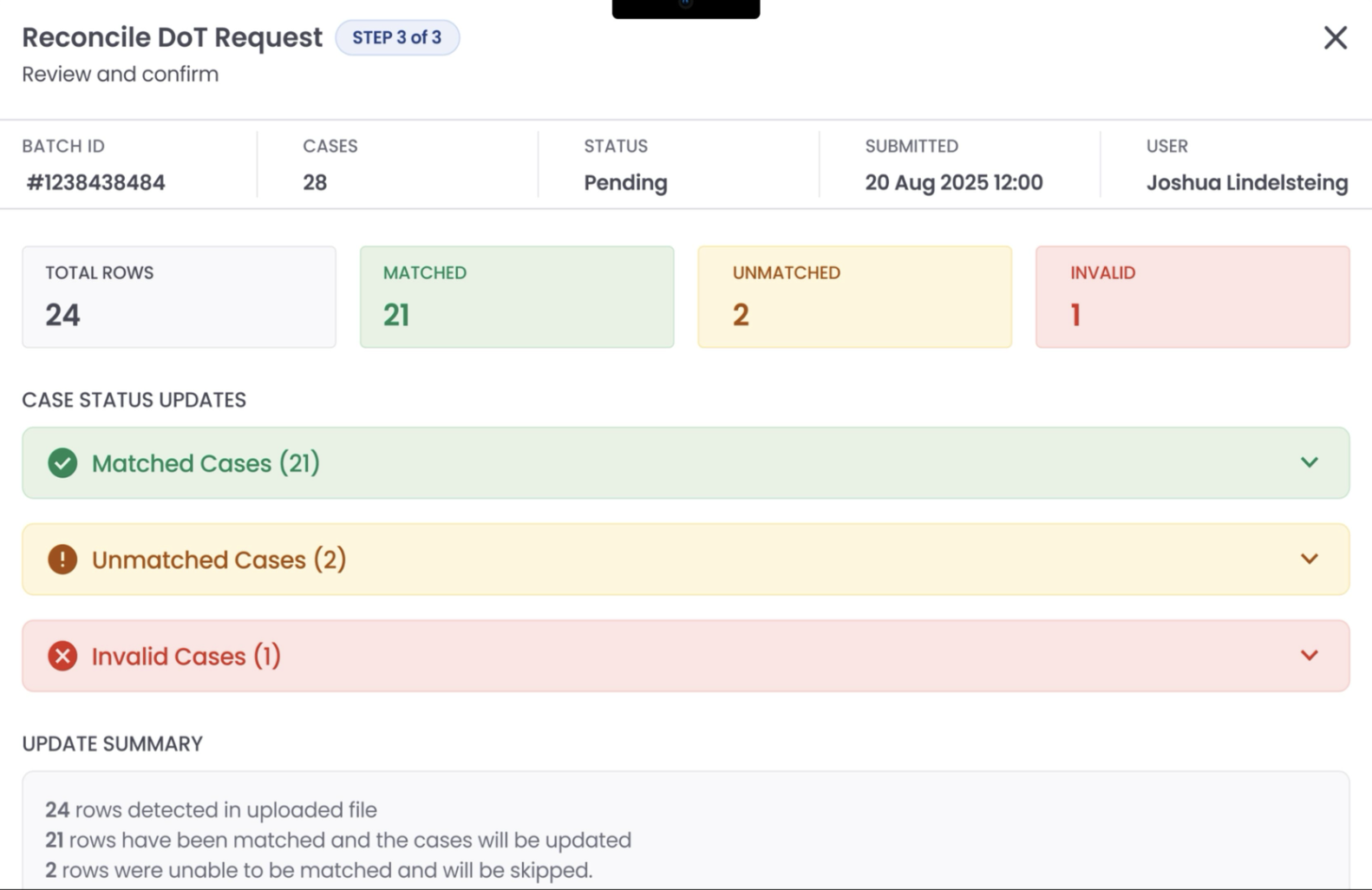1372x890 pixels.
Task: Click user name Joshua Lindelsteing
Action: (x=1246, y=183)
